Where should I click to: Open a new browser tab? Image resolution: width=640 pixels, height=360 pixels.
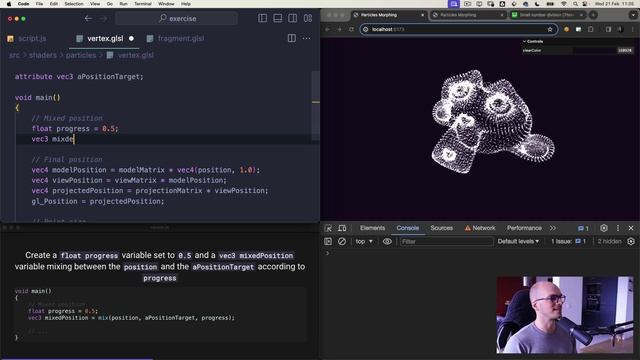[x=593, y=15]
